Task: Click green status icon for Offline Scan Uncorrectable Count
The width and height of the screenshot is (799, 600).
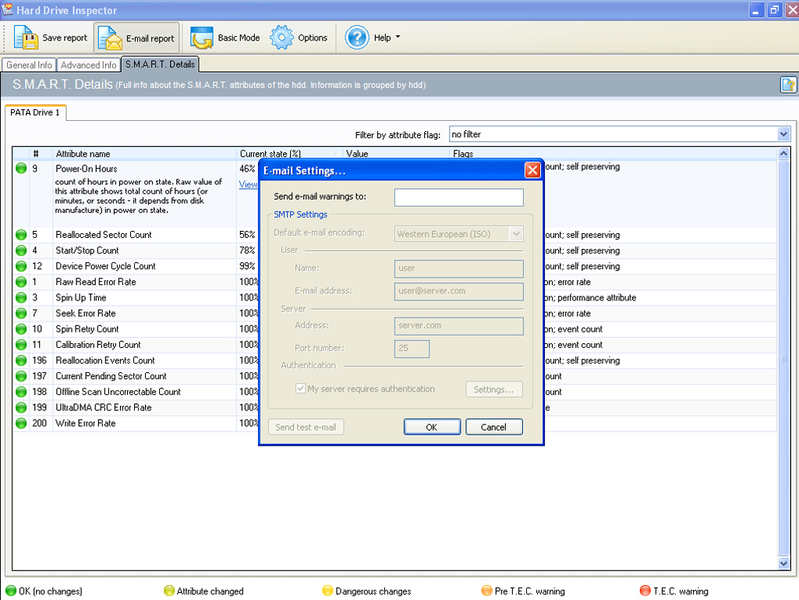Action: (21, 392)
